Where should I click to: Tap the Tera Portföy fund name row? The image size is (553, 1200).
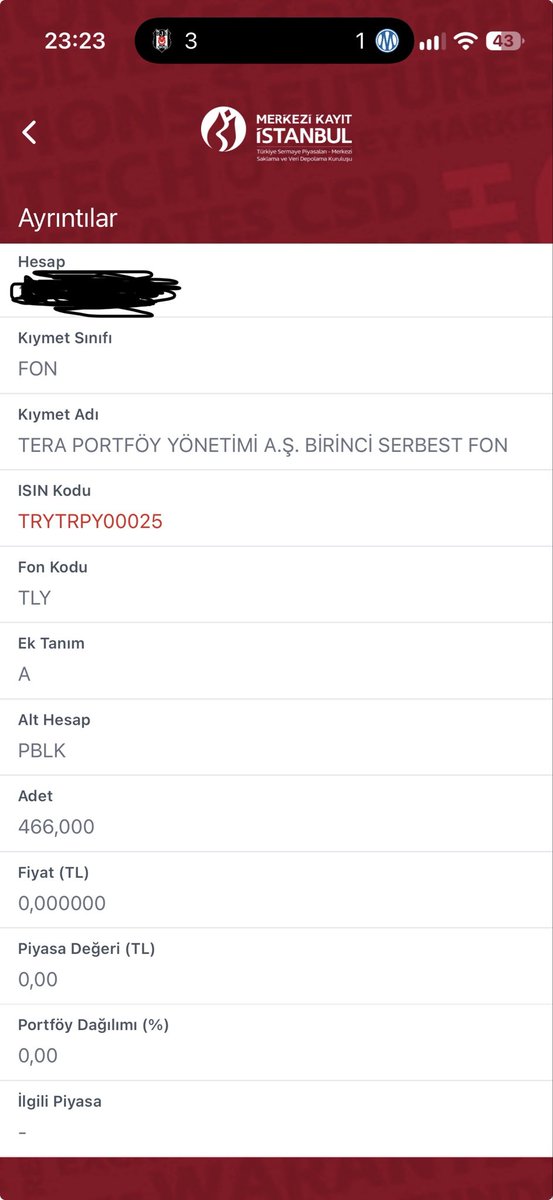pos(276,432)
